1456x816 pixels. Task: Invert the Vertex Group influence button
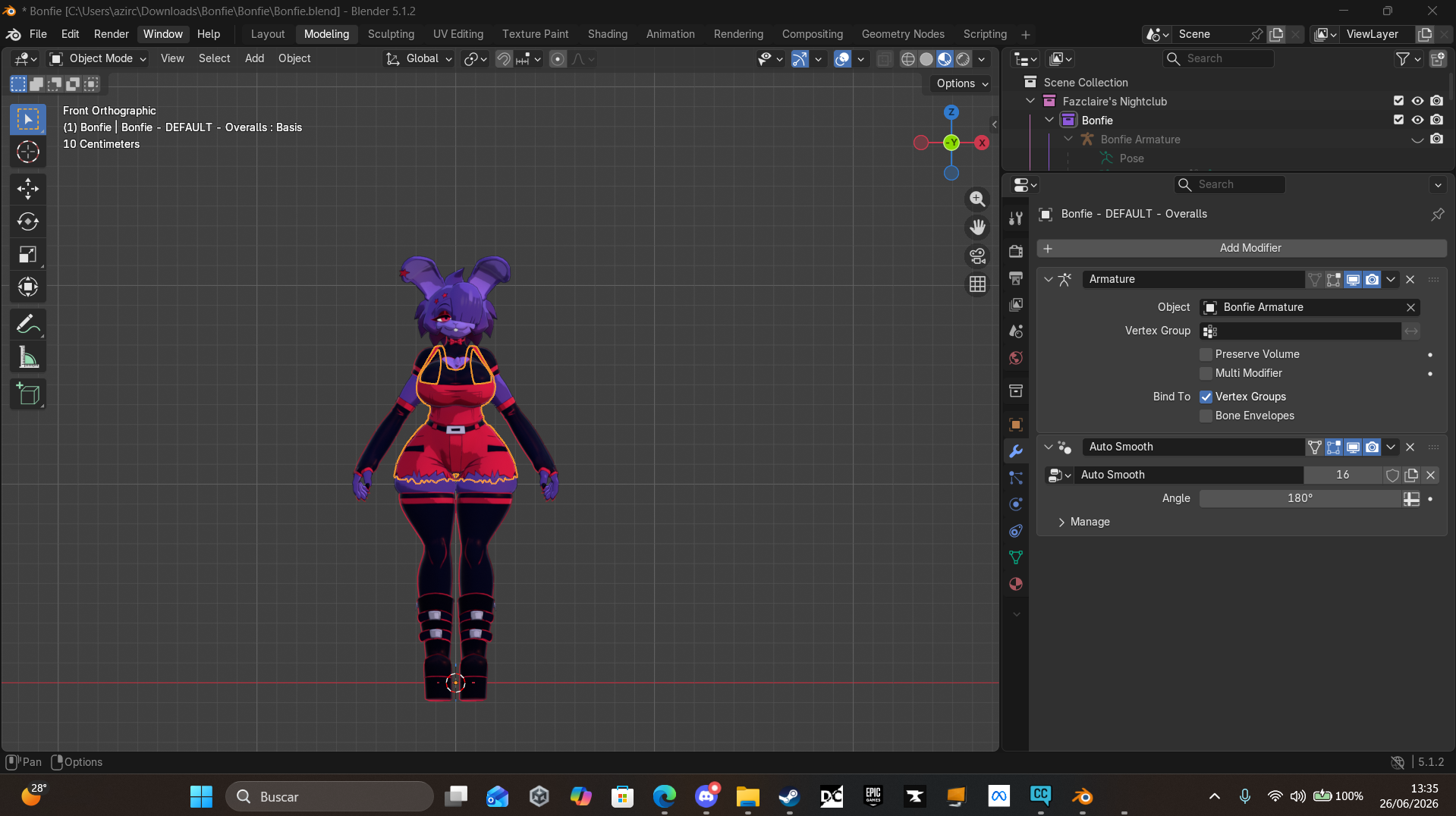(x=1411, y=331)
